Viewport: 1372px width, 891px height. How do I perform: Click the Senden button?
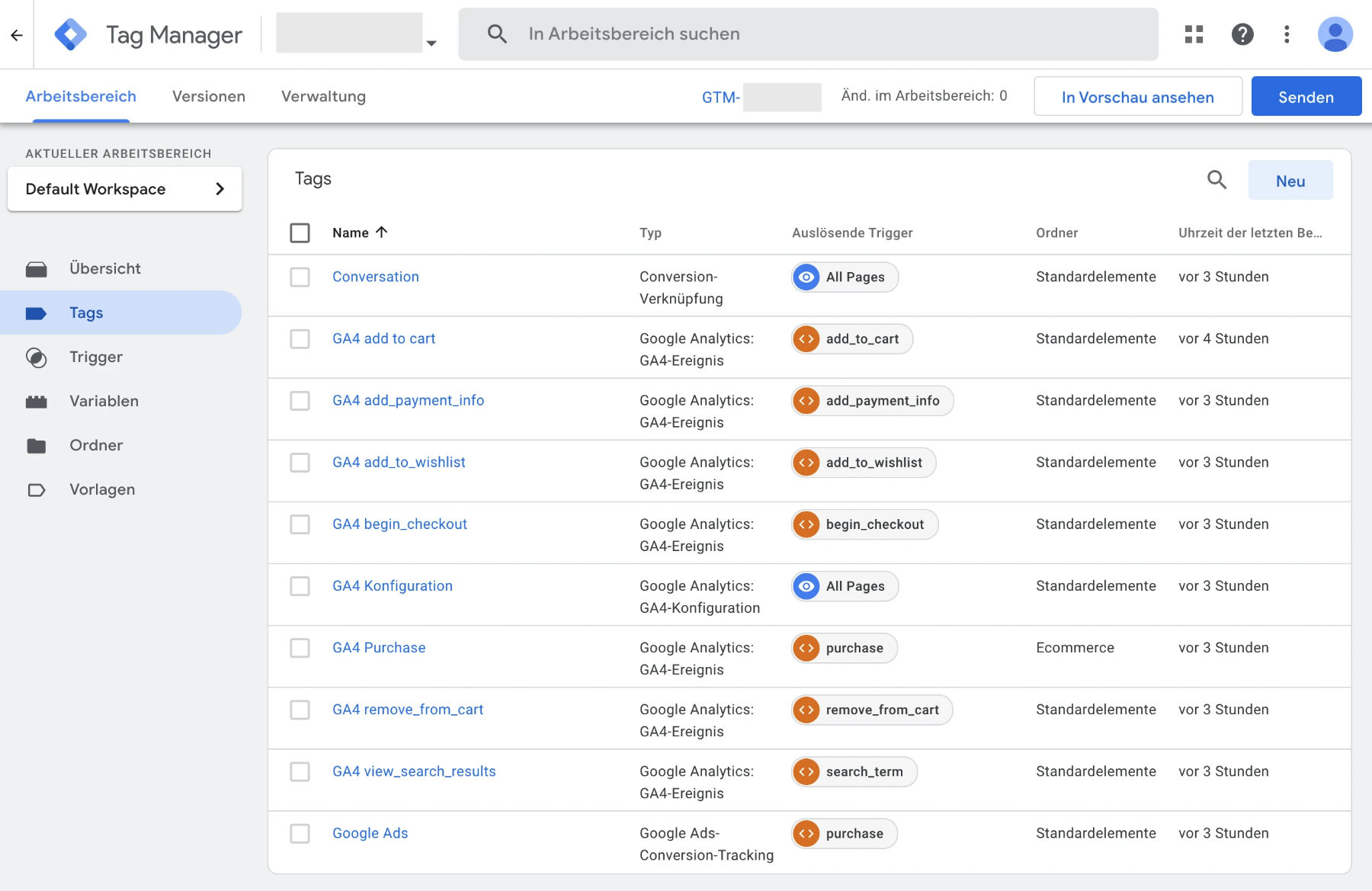click(x=1306, y=97)
